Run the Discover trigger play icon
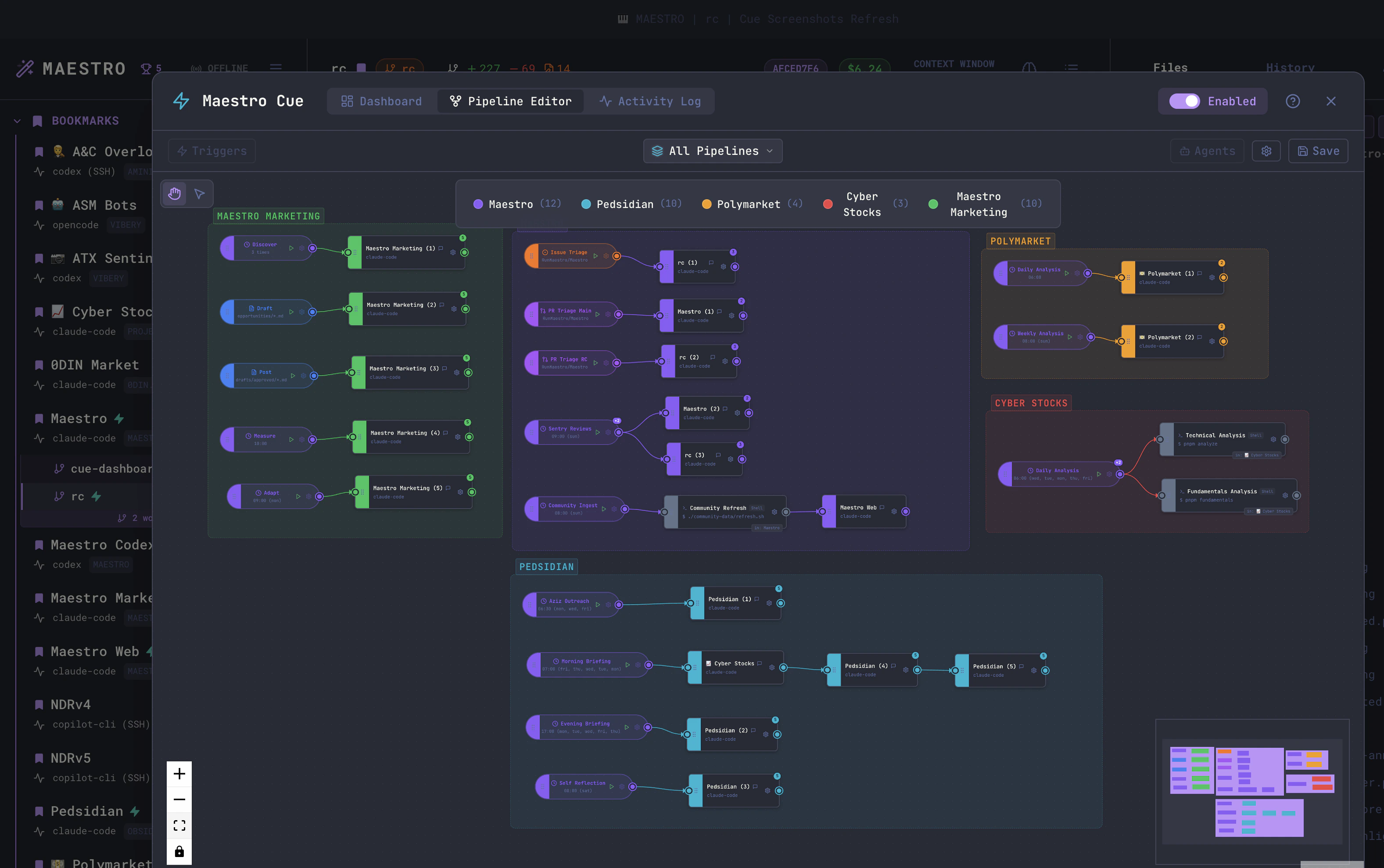 click(x=292, y=248)
